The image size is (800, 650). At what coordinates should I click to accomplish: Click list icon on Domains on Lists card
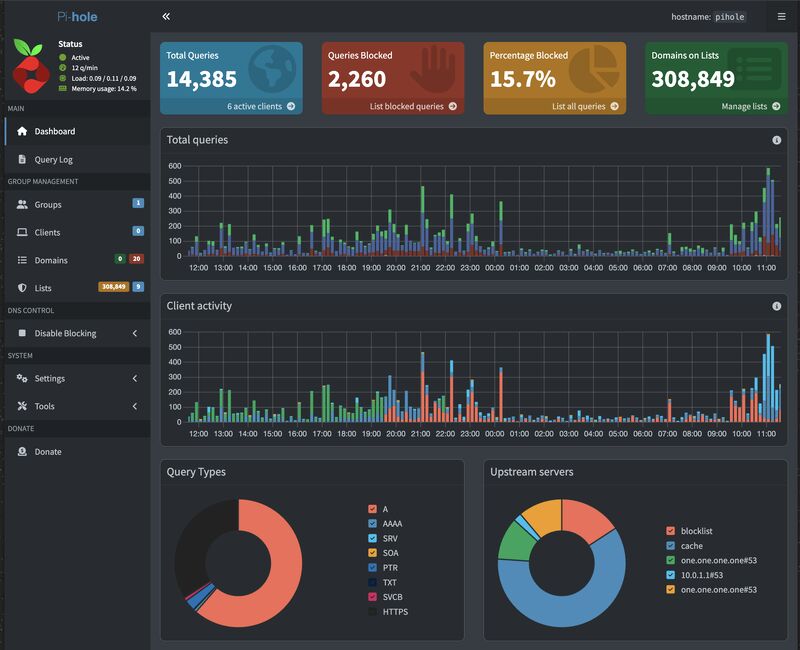[754, 69]
